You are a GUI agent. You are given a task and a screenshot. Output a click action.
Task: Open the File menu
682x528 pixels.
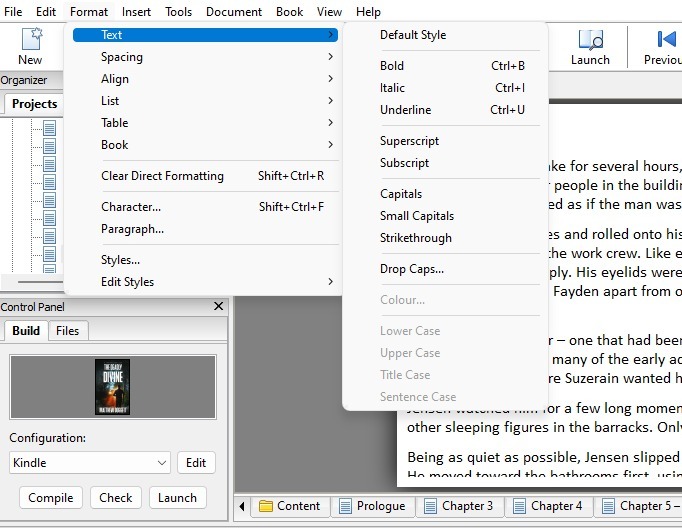point(13,12)
